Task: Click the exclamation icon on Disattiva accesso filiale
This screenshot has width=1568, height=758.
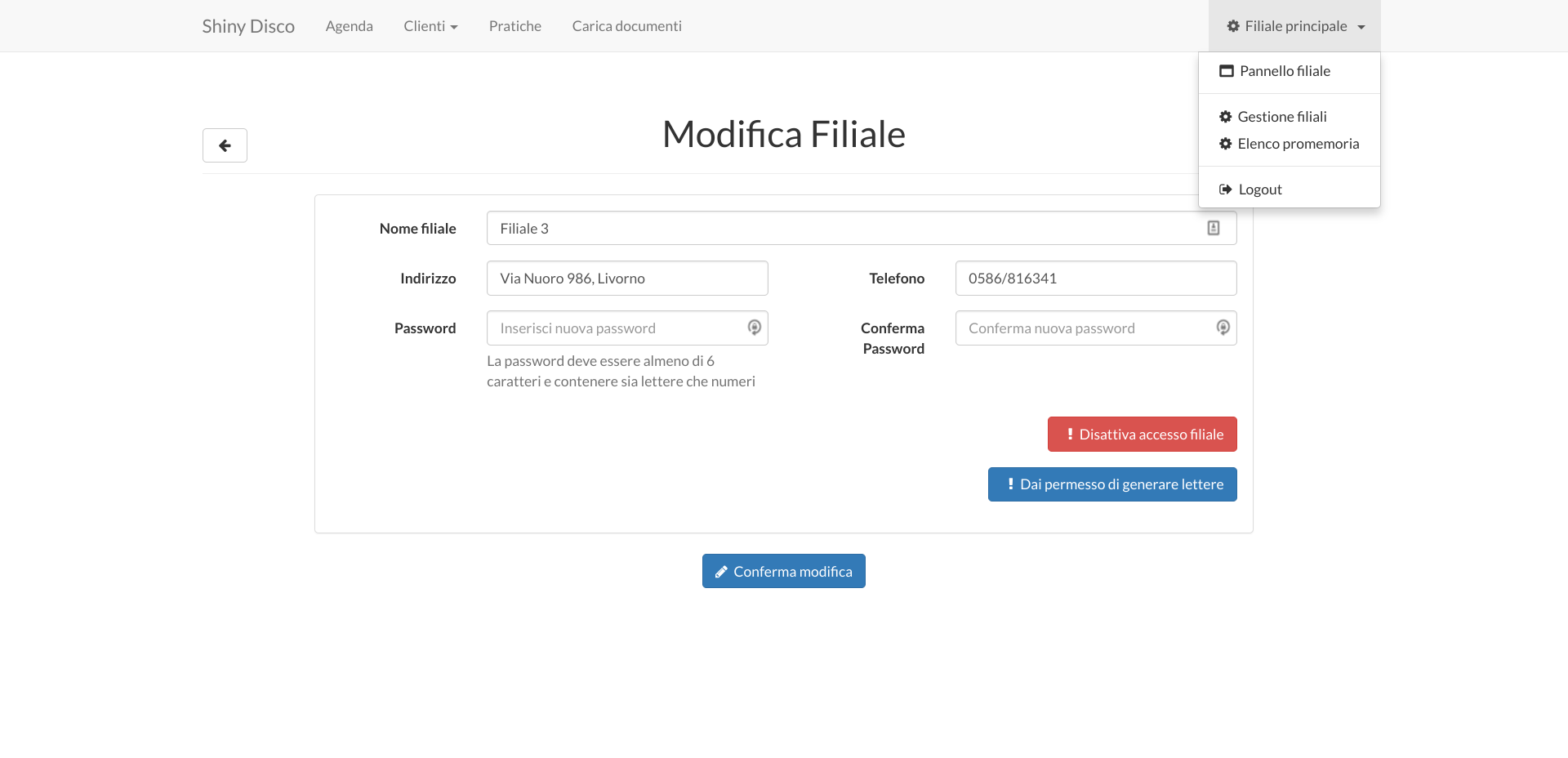Action: tap(1070, 434)
